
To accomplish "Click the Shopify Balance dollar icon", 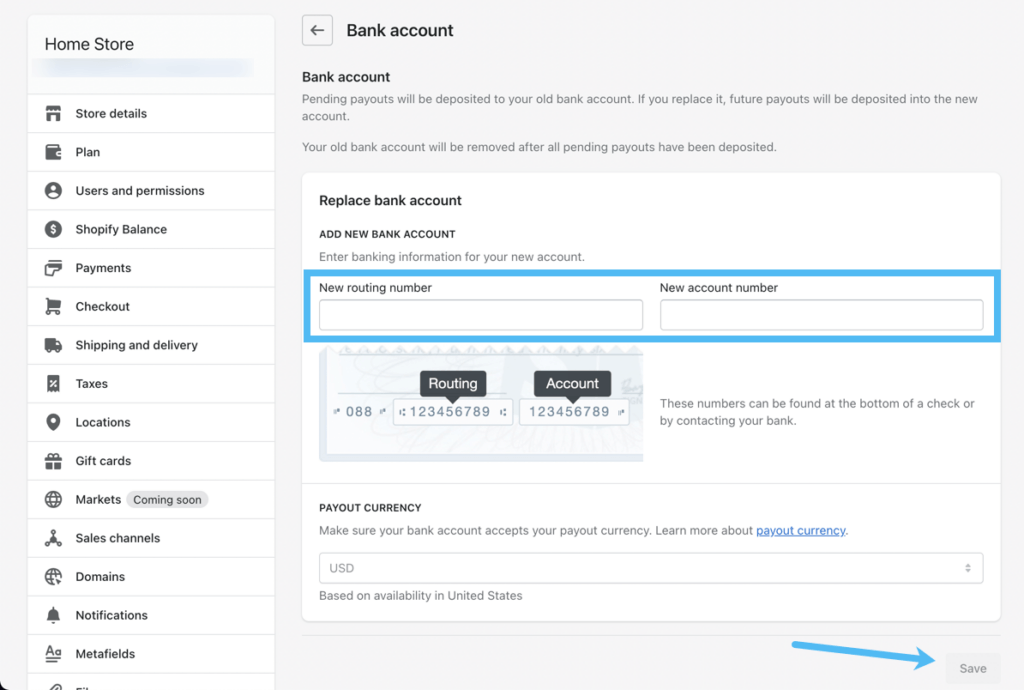I will [x=54, y=229].
